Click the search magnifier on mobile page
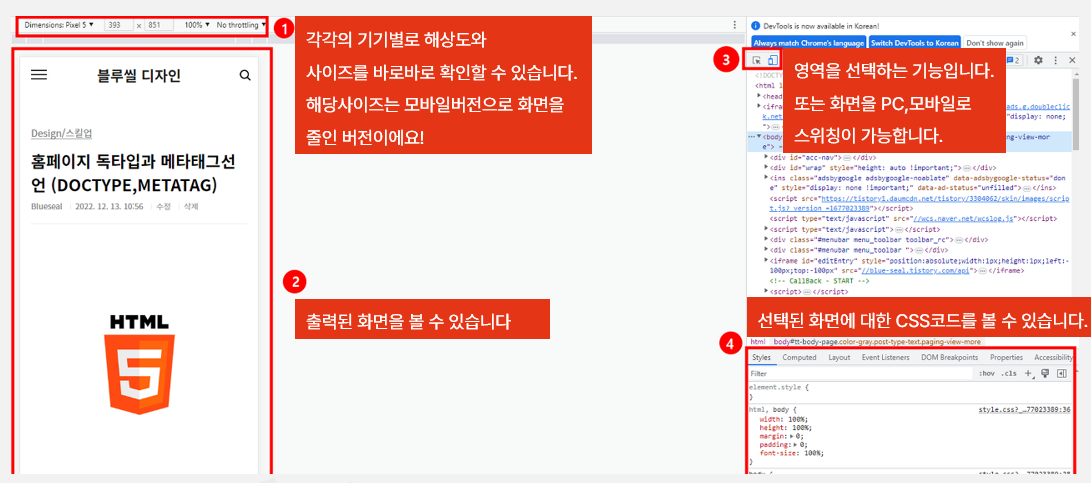 pyautogui.click(x=245, y=75)
